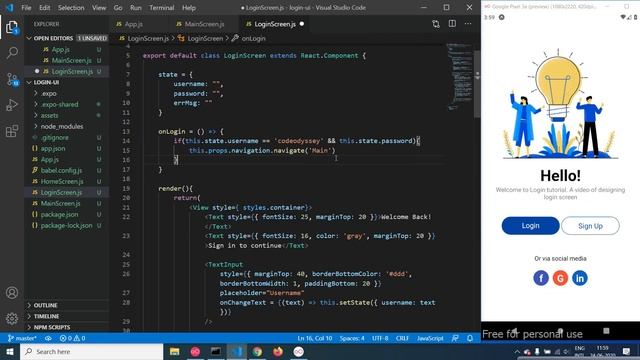Viewport: 640px width, 360px height.
Task: Click the Windows taskbar search box
Action: click(91, 351)
